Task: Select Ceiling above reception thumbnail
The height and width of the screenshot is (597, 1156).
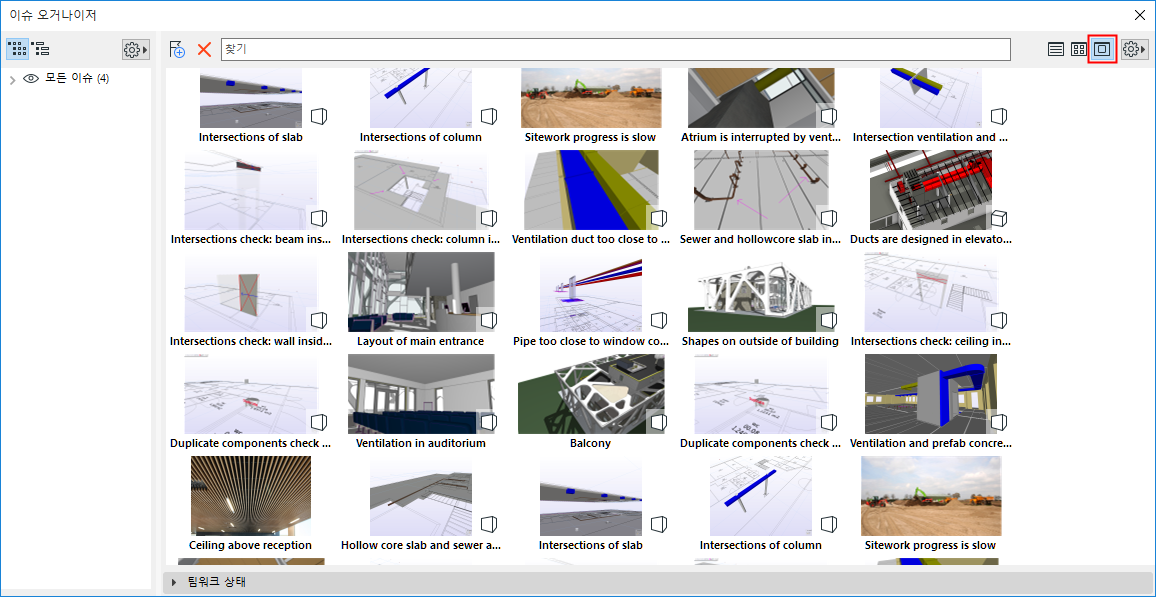Action: point(251,496)
